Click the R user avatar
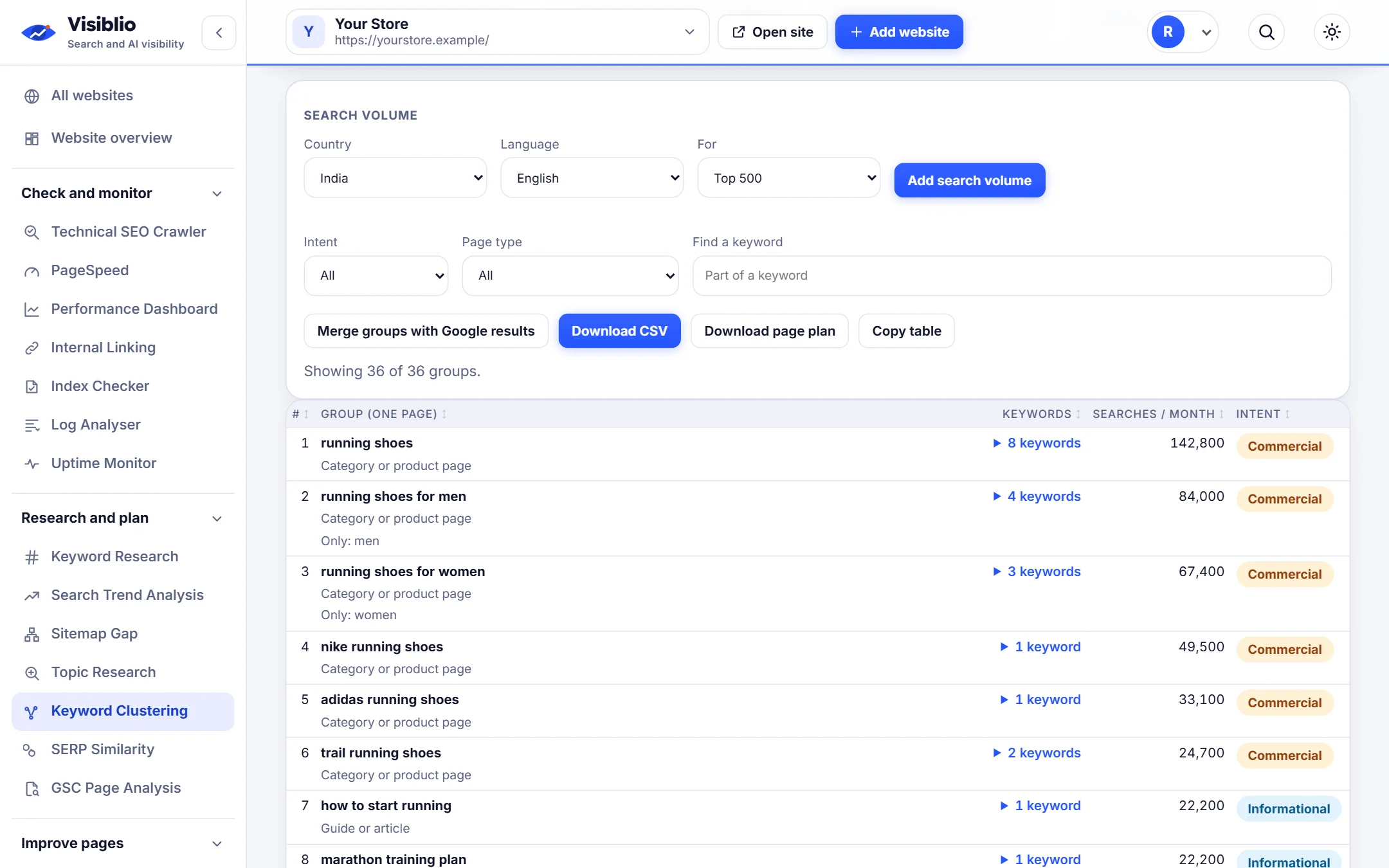This screenshot has height=868, width=1389. (x=1168, y=32)
